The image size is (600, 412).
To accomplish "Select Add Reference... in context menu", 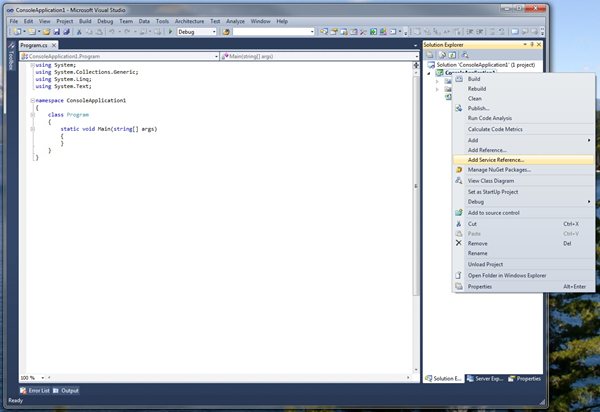I will (523, 150).
